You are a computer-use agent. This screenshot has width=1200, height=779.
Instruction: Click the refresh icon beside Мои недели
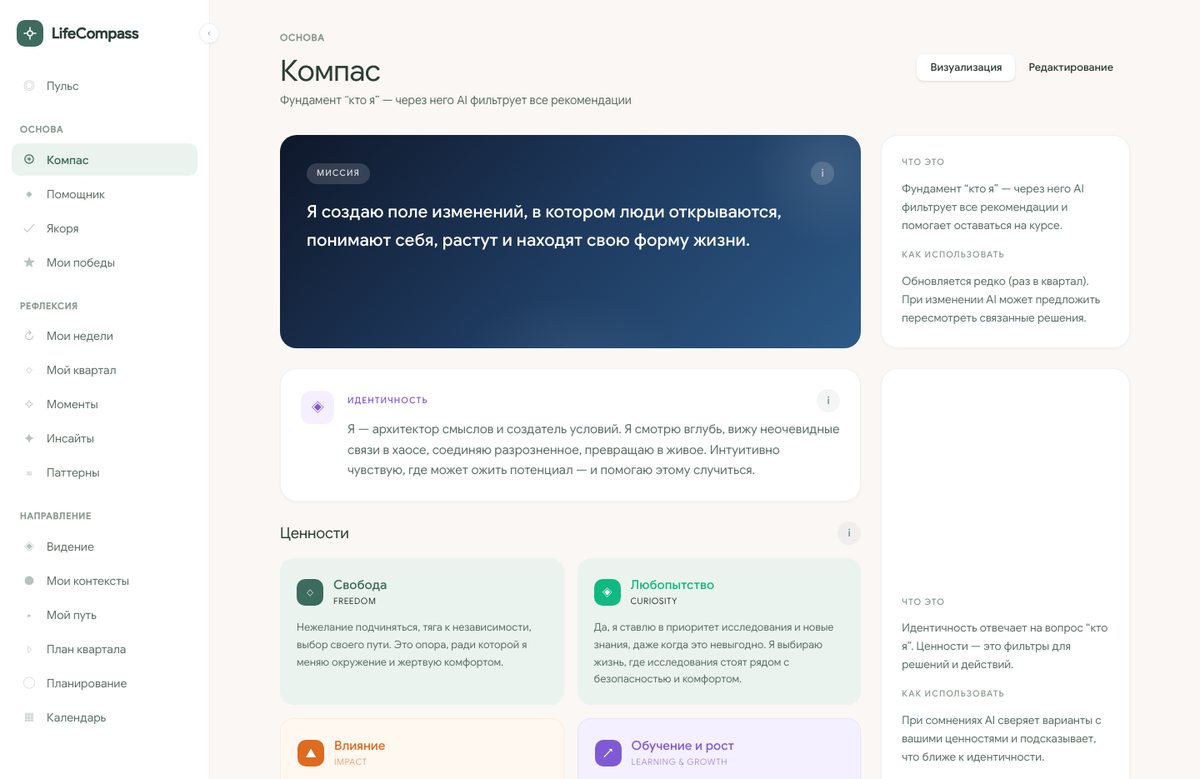click(x=29, y=336)
